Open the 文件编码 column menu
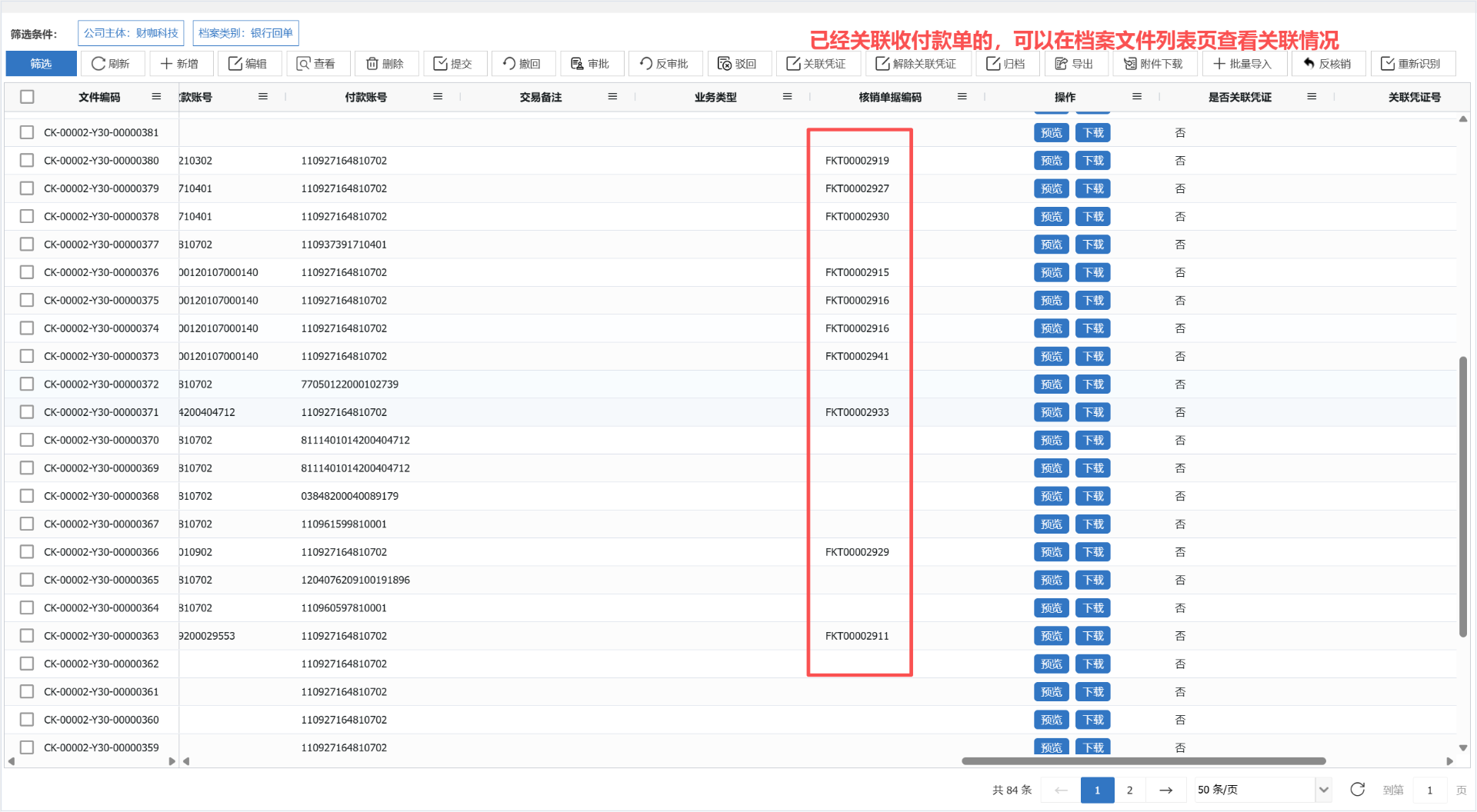Screen dimensions: 1477x812 tap(156, 97)
